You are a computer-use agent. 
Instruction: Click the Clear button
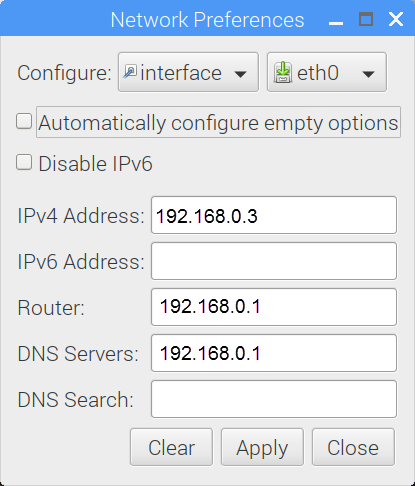(171, 447)
